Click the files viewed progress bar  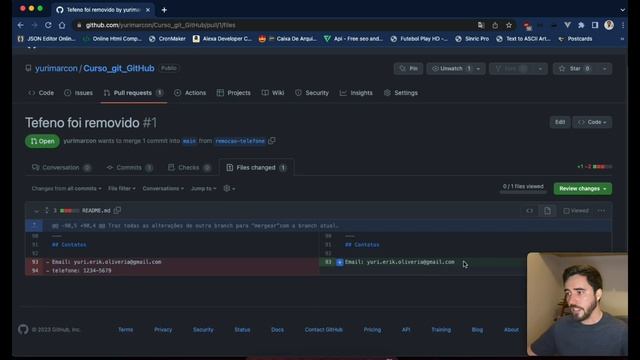point(523,192)
